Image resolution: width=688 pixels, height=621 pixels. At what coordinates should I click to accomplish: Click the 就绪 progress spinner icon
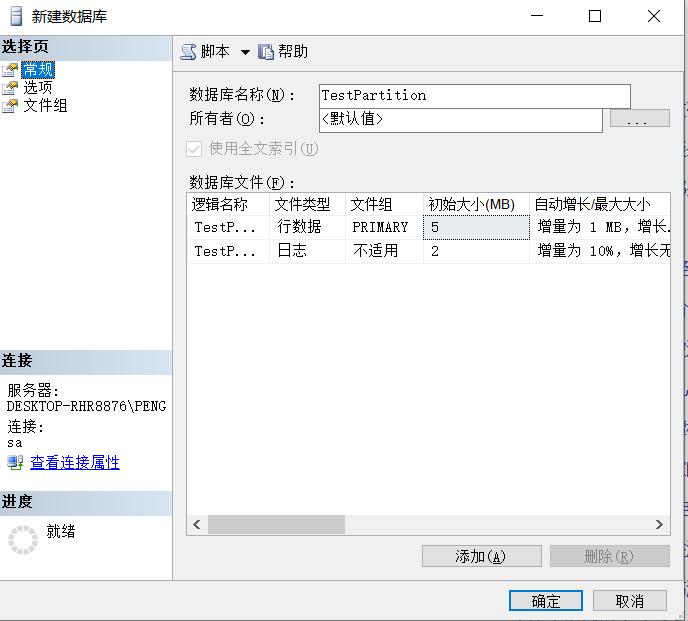click(x=23, y=540)
